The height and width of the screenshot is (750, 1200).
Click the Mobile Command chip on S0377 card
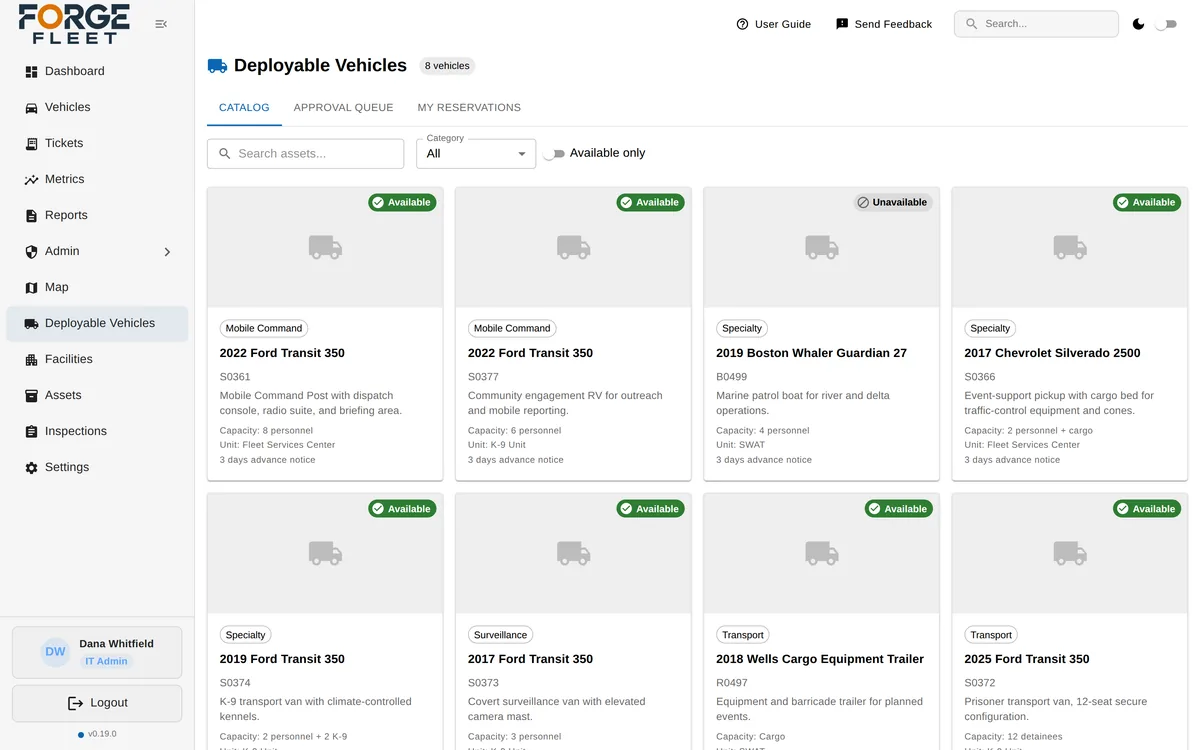(512, 328)
